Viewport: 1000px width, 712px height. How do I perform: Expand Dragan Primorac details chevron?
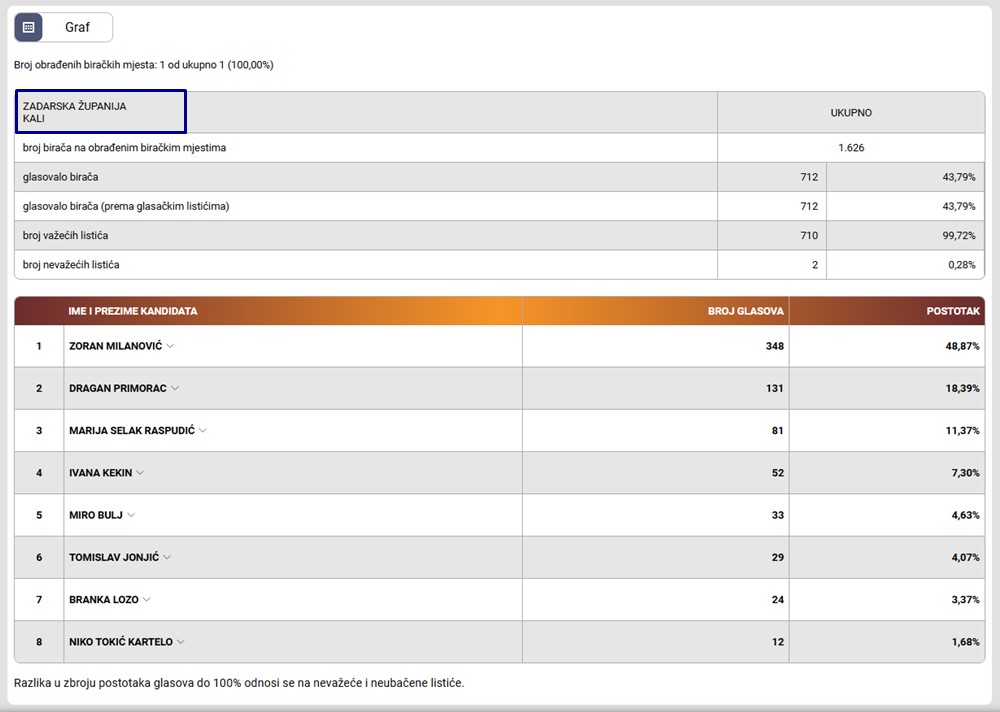pyautogui.click(x=175, y=388)
